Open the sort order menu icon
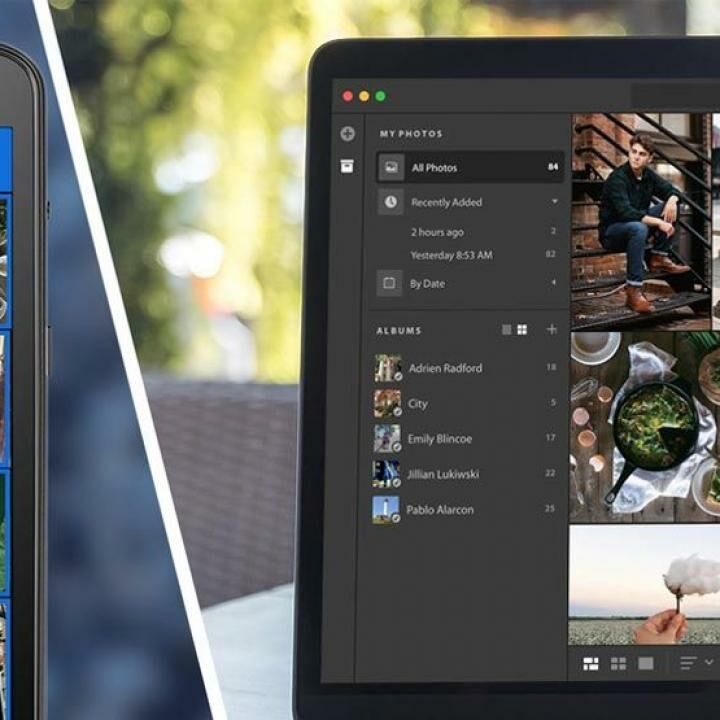The width and height of the screenshot is (720, 720). tap(688, 663)
